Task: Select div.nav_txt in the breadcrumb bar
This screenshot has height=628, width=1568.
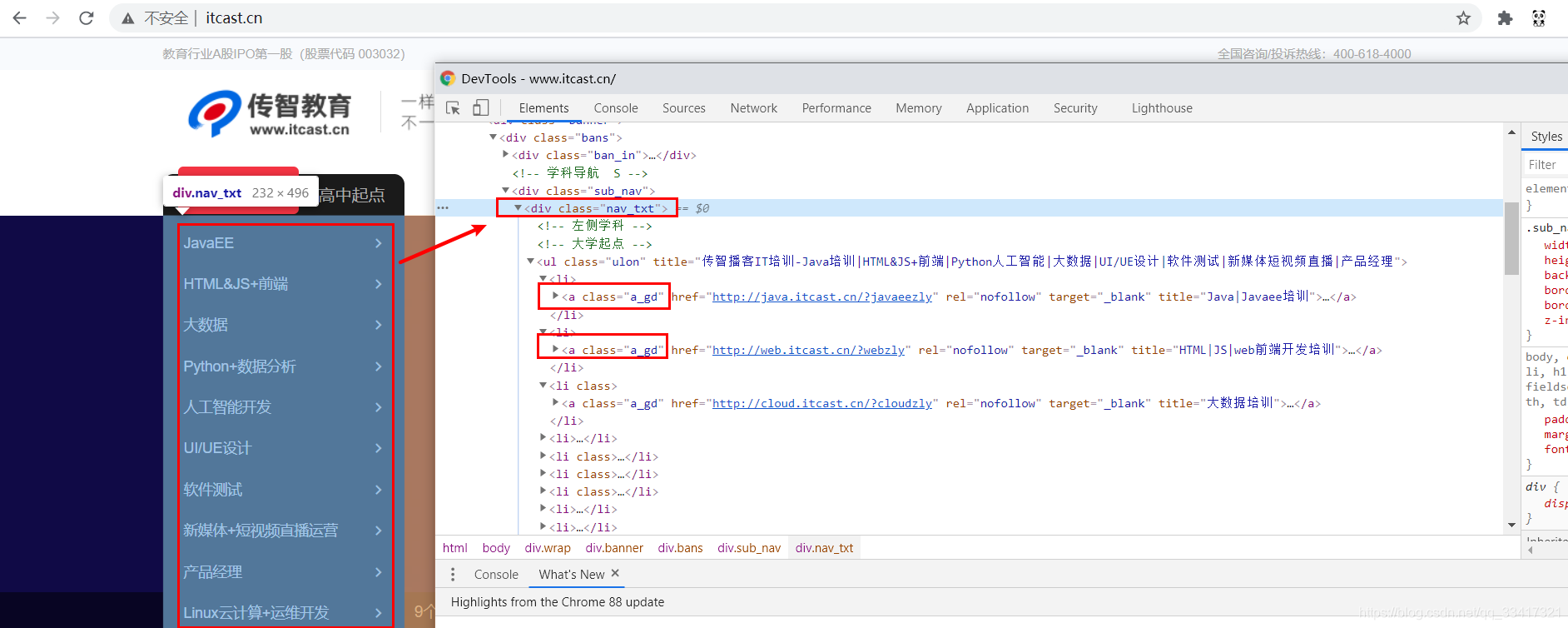Action: click(x=824, y=548)
